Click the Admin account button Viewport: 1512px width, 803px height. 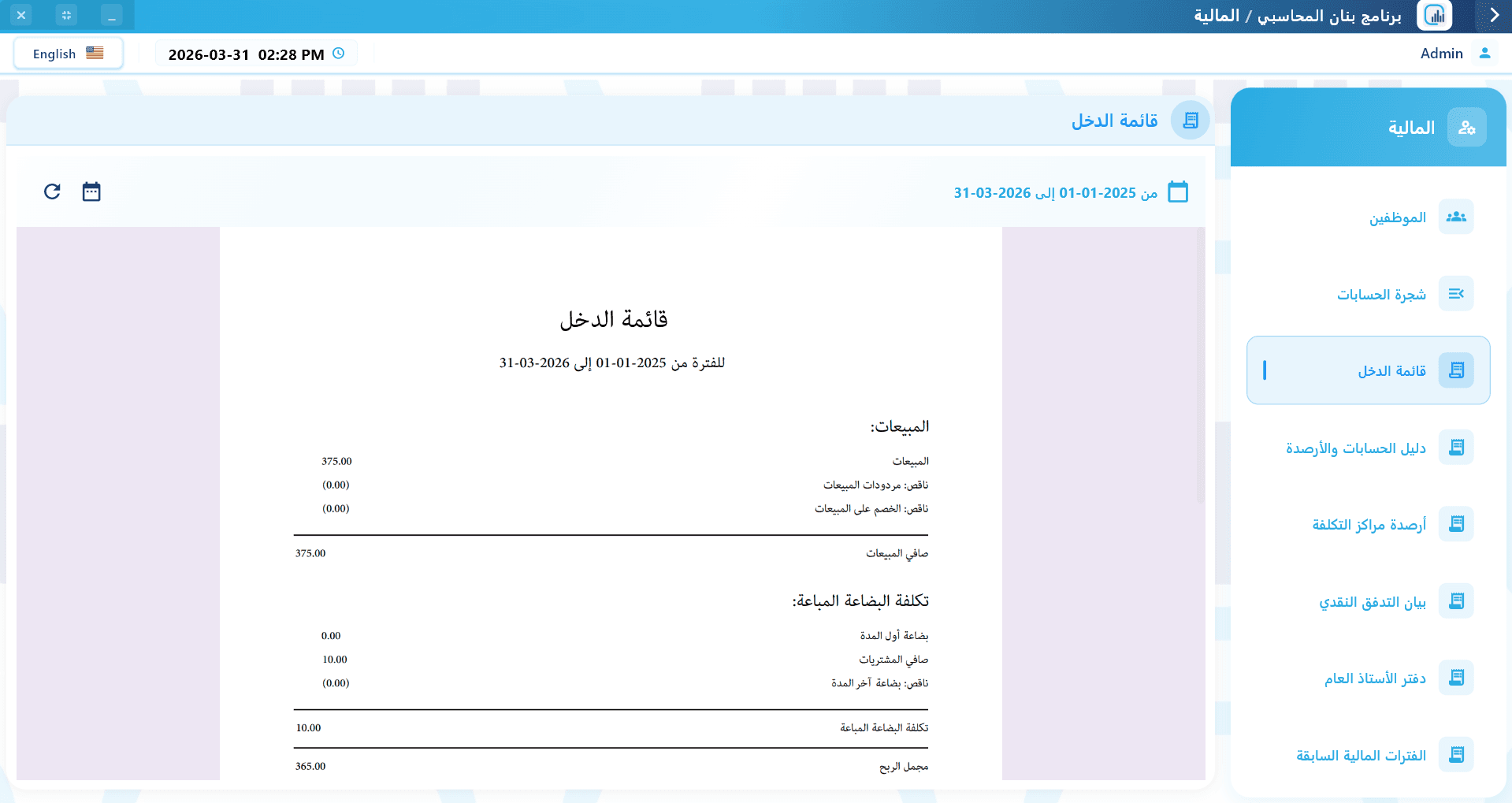pos(1454,53)
